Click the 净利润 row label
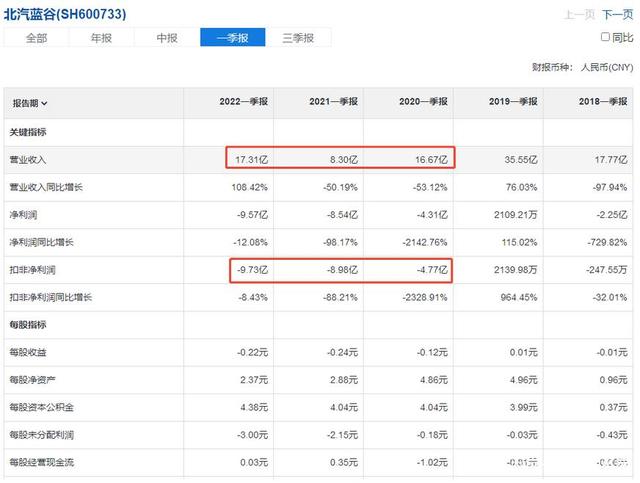 [23, 215]
